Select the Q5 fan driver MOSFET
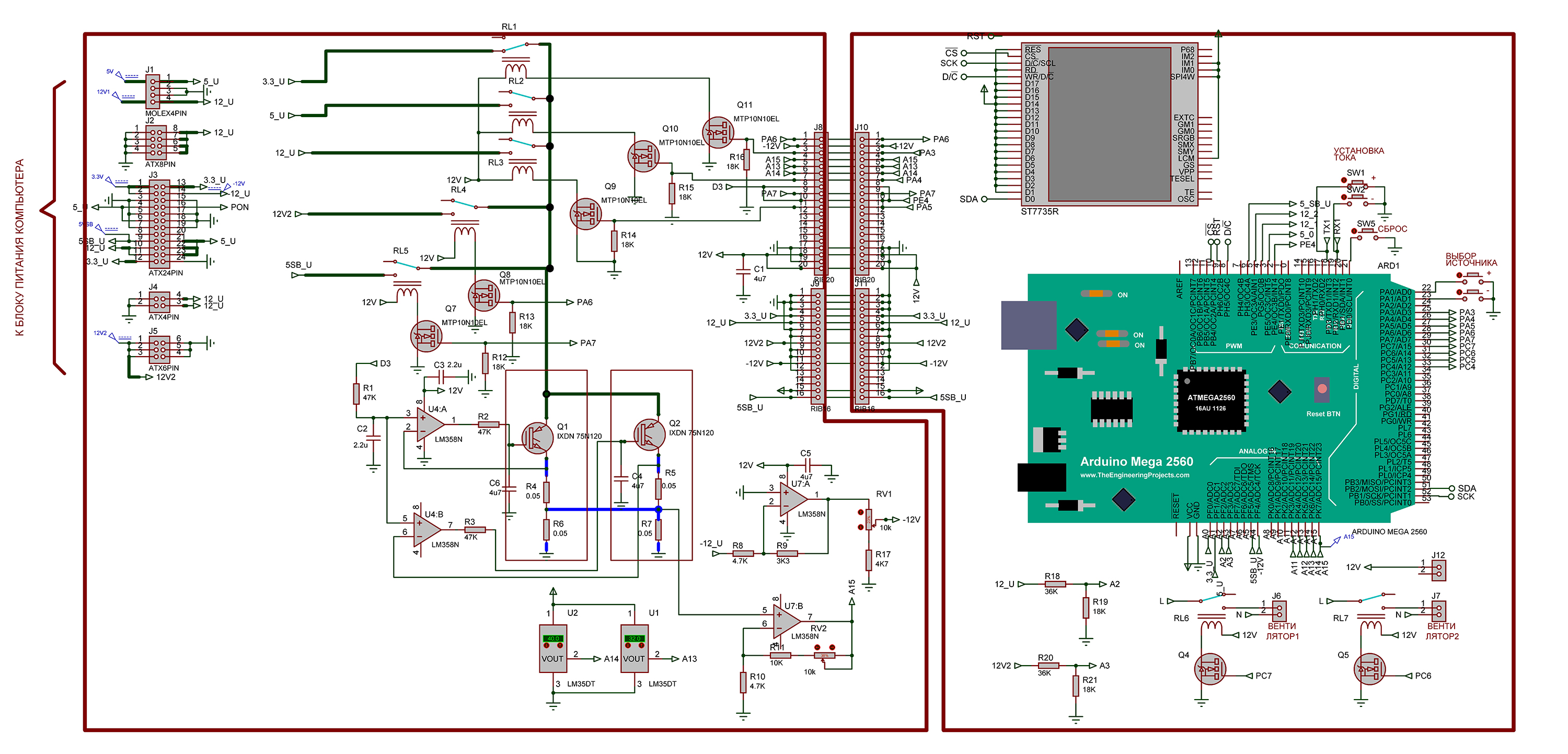Viewport: 1568px width, 754px height. 1370,669
